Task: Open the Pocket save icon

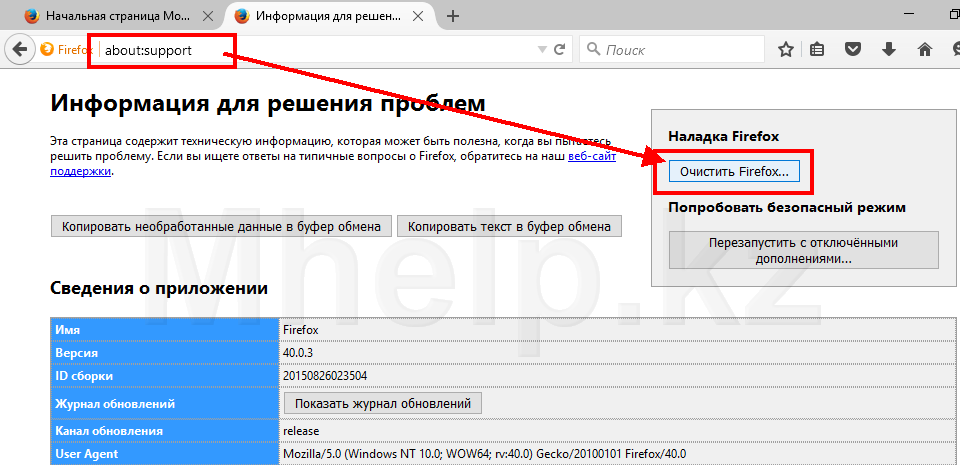Action: (853, 50)
